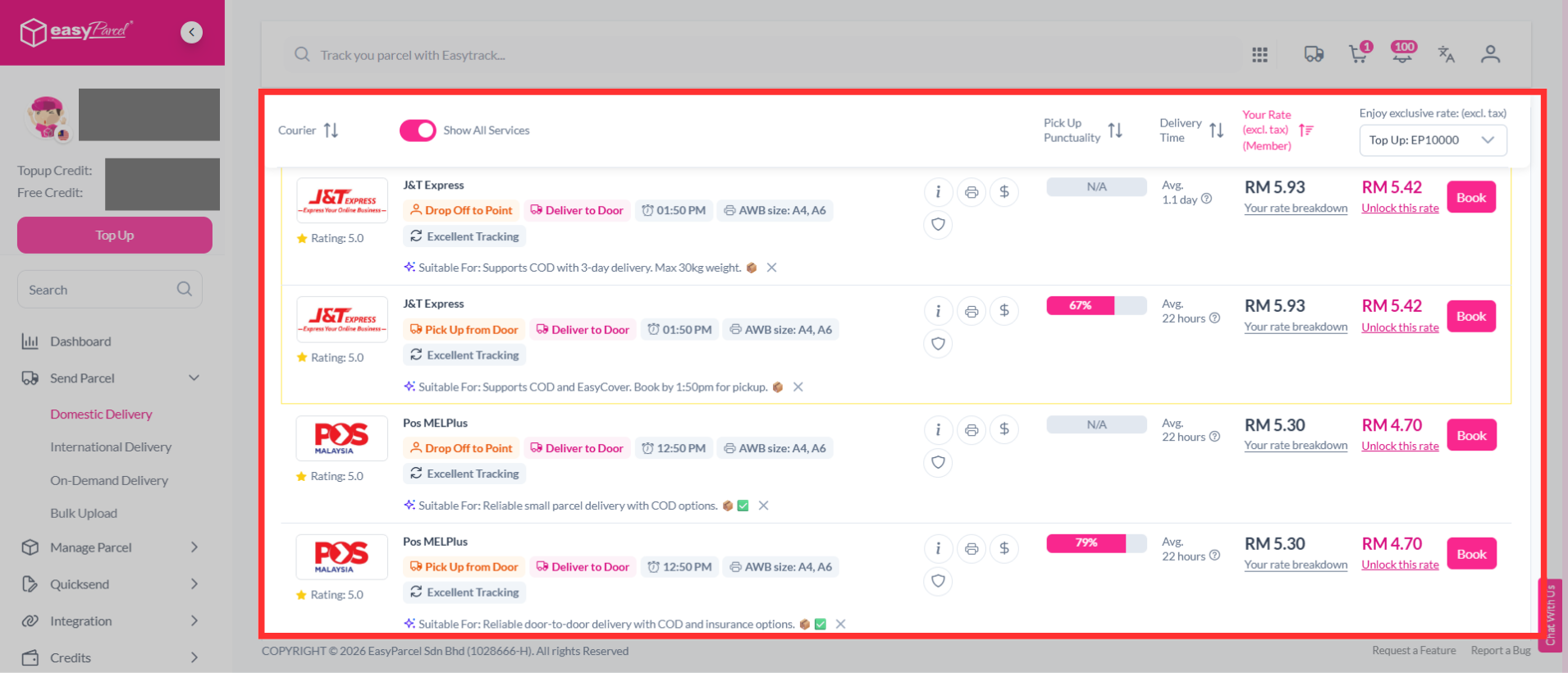Screen dimensions: 1568x673
Task: Open the apps grid menu
Action: [1259, 55]
